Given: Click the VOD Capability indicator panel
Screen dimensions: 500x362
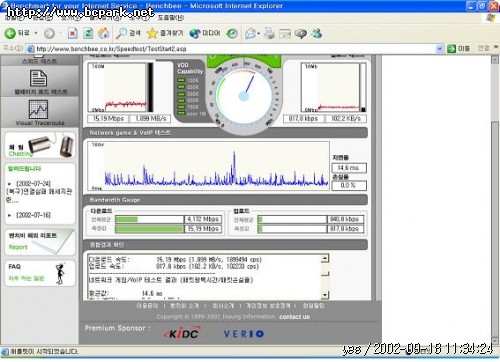Looking at the screenshot, I should pos(190,90).
